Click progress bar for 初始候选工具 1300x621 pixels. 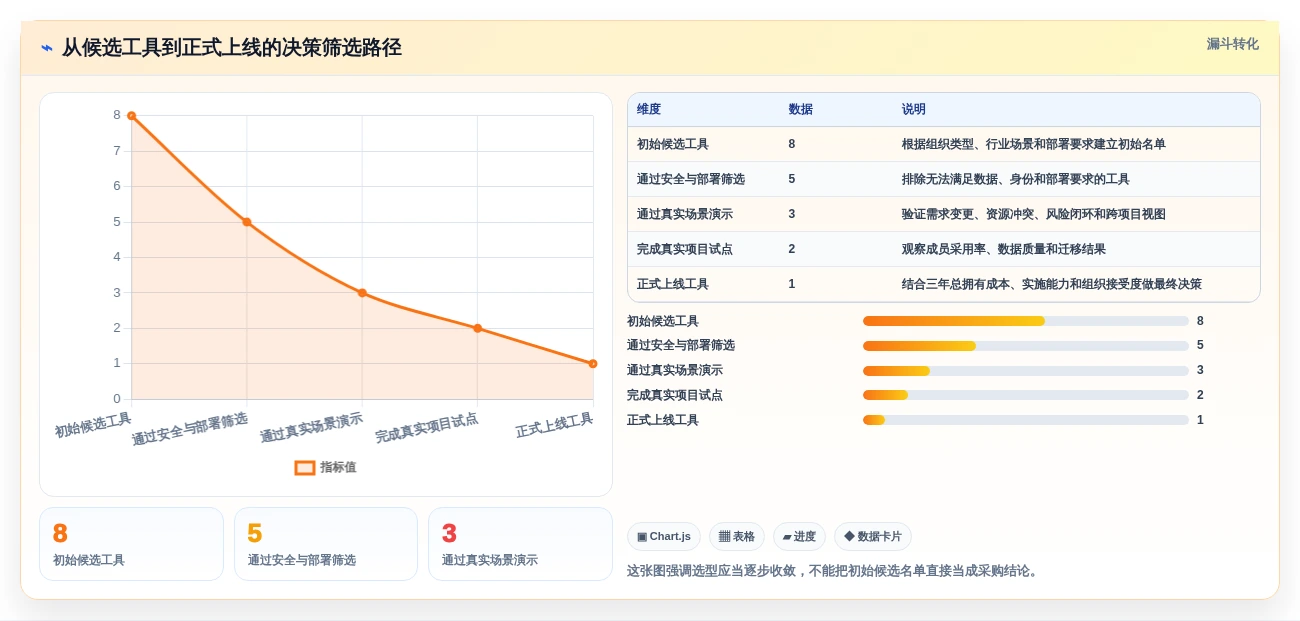click(x=1026, y=321)
